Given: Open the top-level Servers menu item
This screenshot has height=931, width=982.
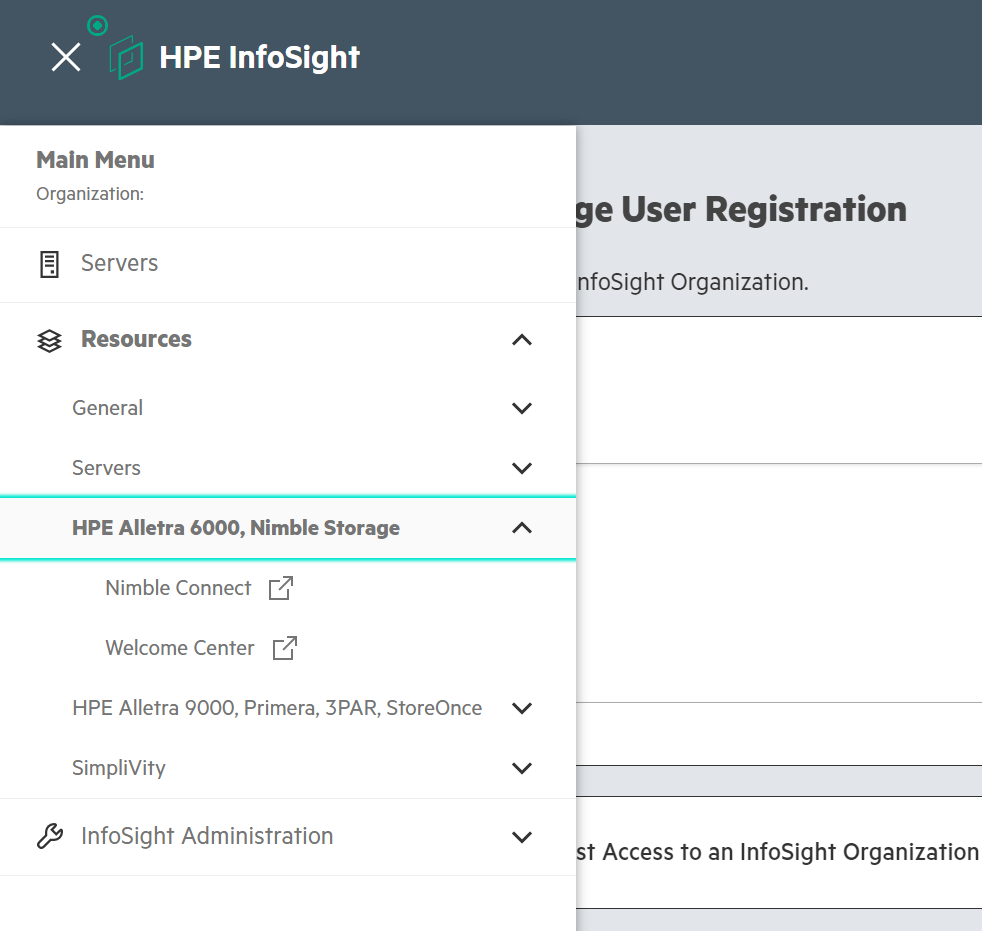Looking at the screenshot, I should tap(119, 264).
